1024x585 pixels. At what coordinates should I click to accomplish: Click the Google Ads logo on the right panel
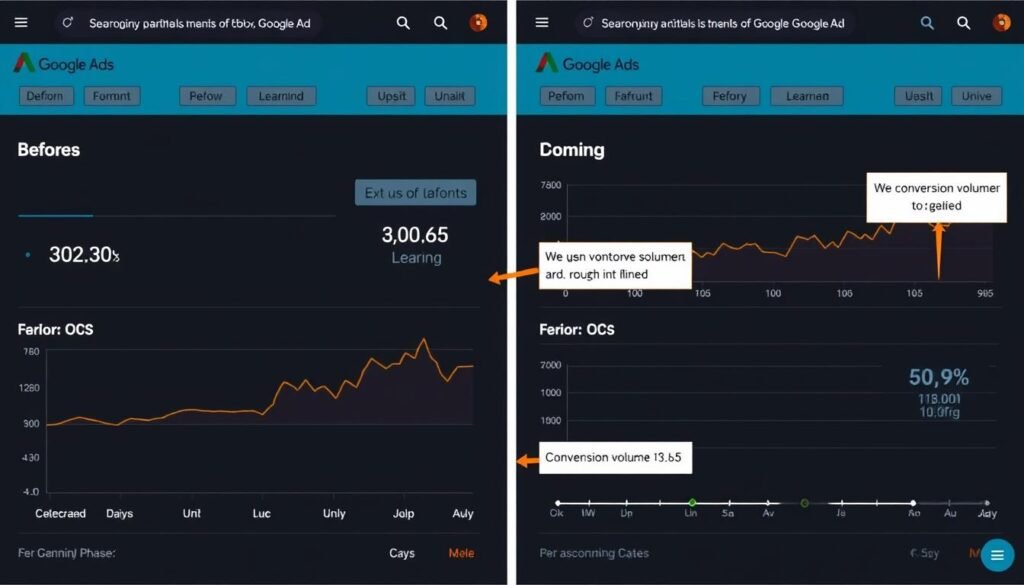click(580, 64)
